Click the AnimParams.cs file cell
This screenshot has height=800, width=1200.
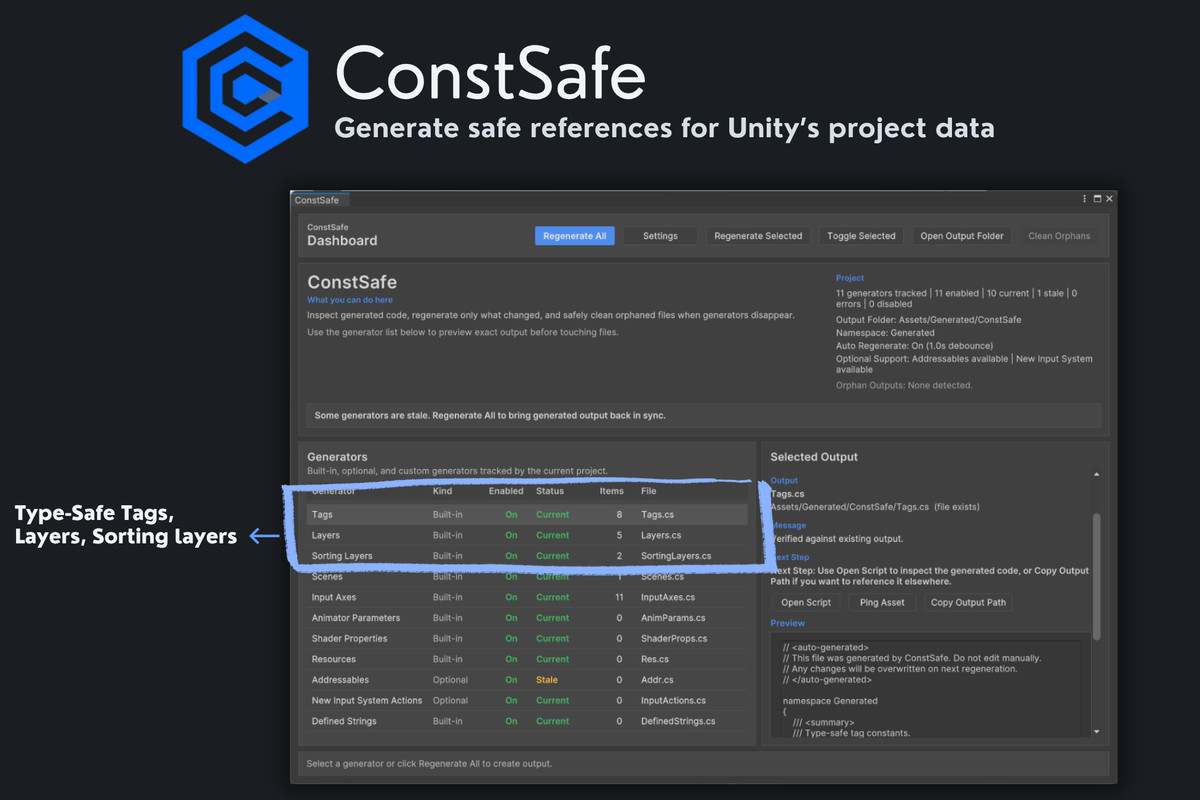pyautogui.click(x=673, y=618)
